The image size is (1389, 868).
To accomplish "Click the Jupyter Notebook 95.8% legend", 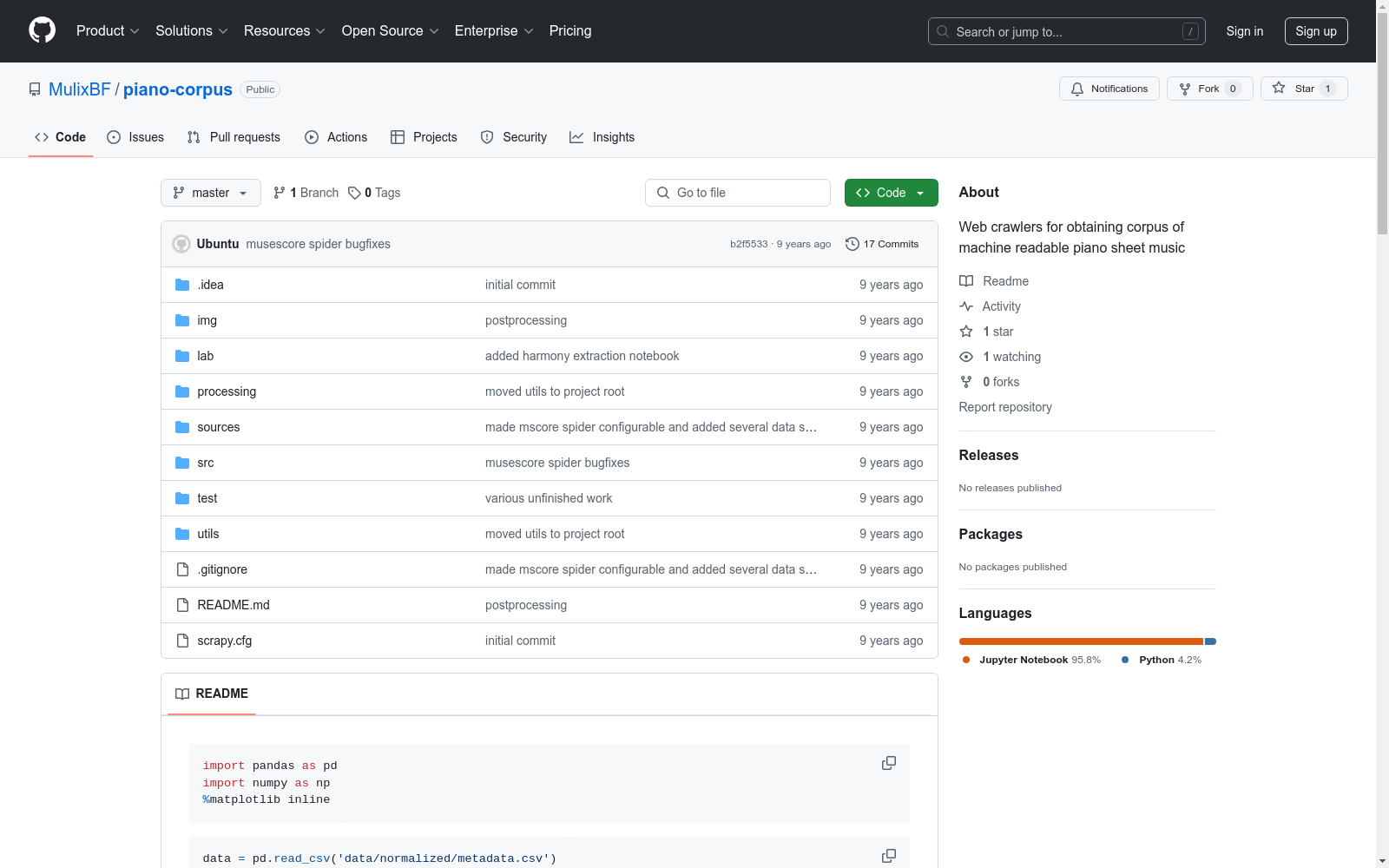I will 1031,660.
